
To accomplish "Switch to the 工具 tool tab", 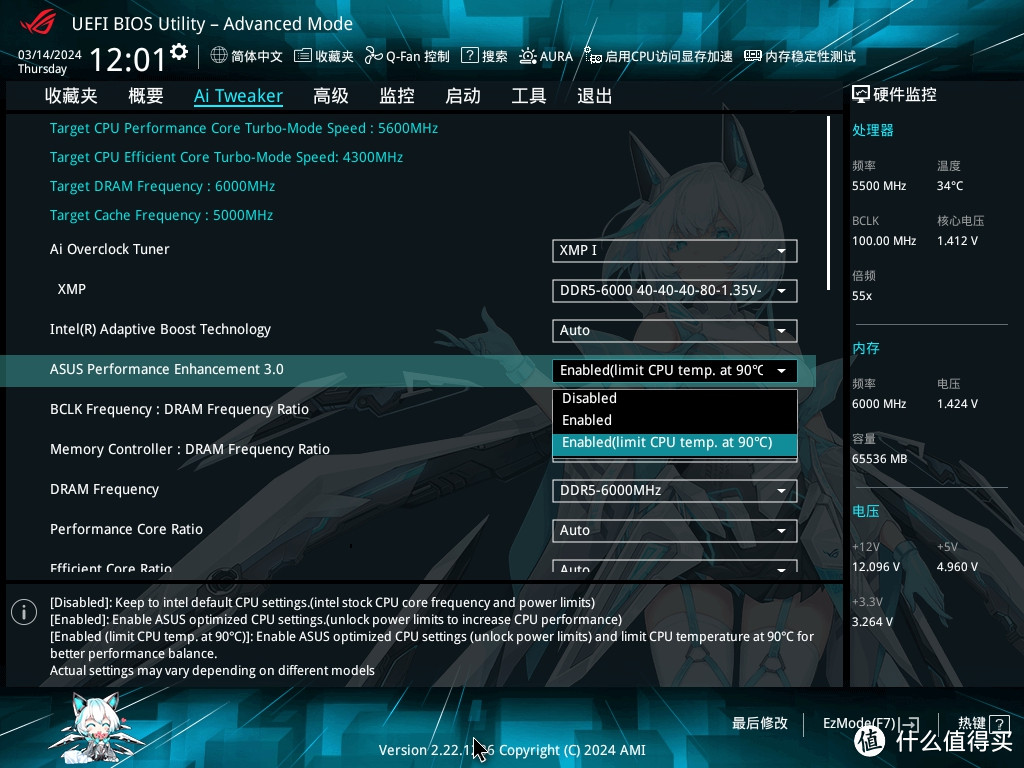I will (528, 96).
